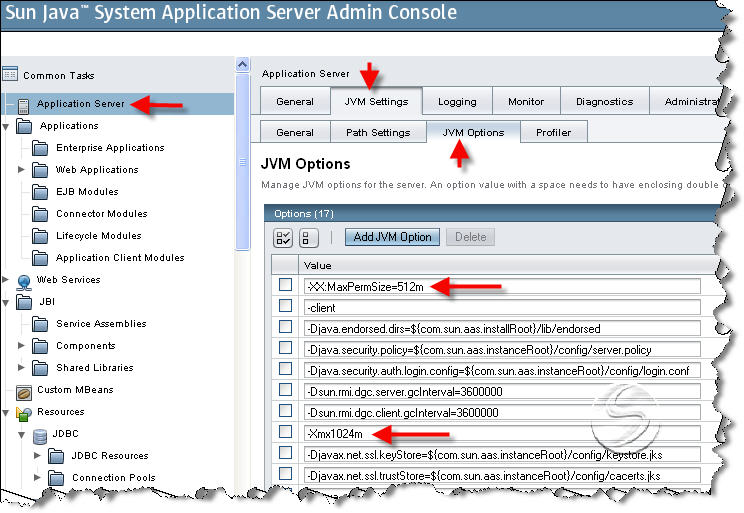Expand the Components tree node
The height and width of the screenshot is (513, 744).
(21, 345)
